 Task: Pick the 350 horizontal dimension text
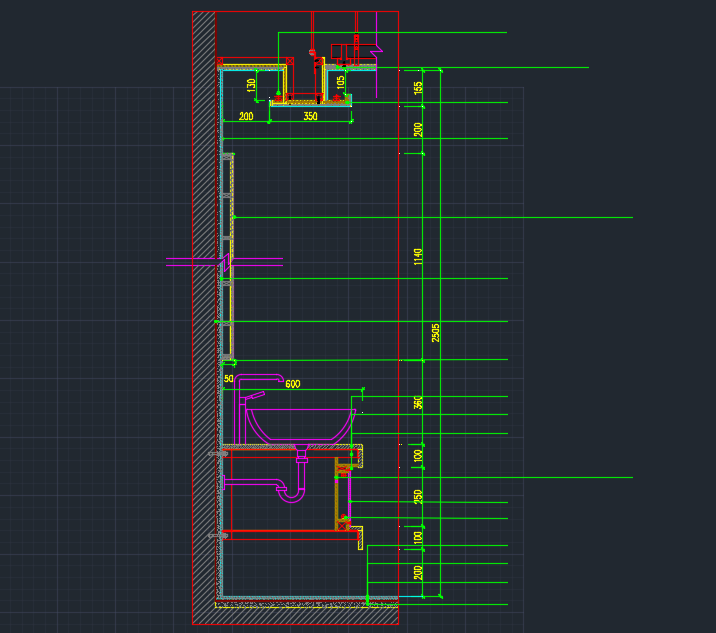coord(311,116)
